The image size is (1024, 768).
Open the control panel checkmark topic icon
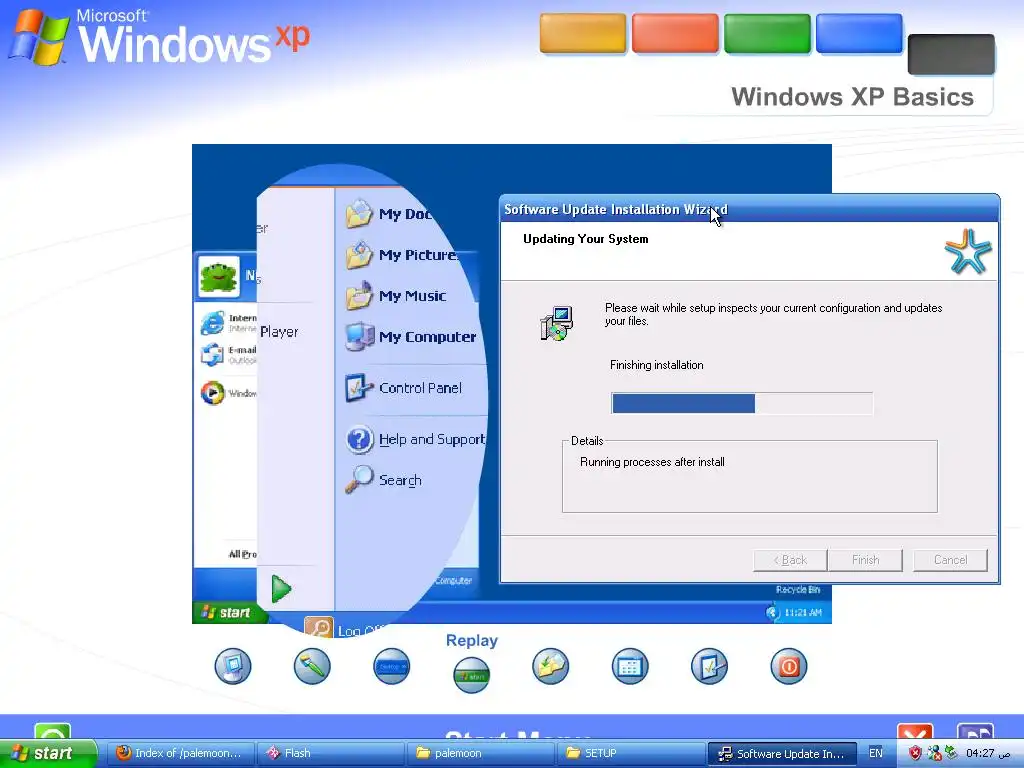(709, 666)
